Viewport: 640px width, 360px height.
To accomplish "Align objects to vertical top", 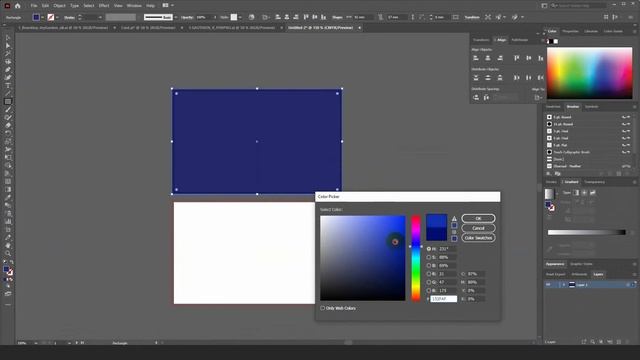I will 517,58.
